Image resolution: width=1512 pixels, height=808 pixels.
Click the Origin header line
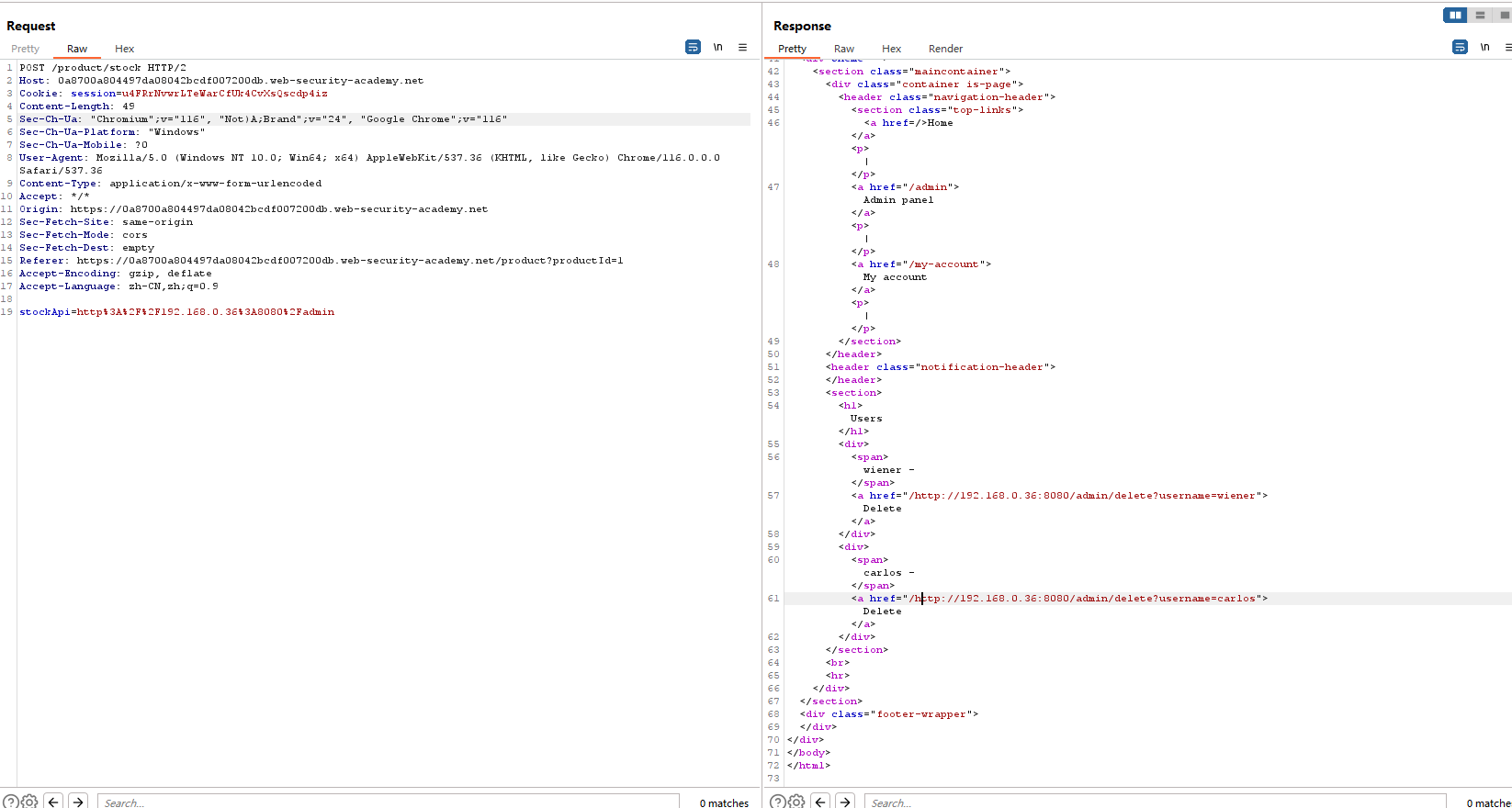pos(254,209)
